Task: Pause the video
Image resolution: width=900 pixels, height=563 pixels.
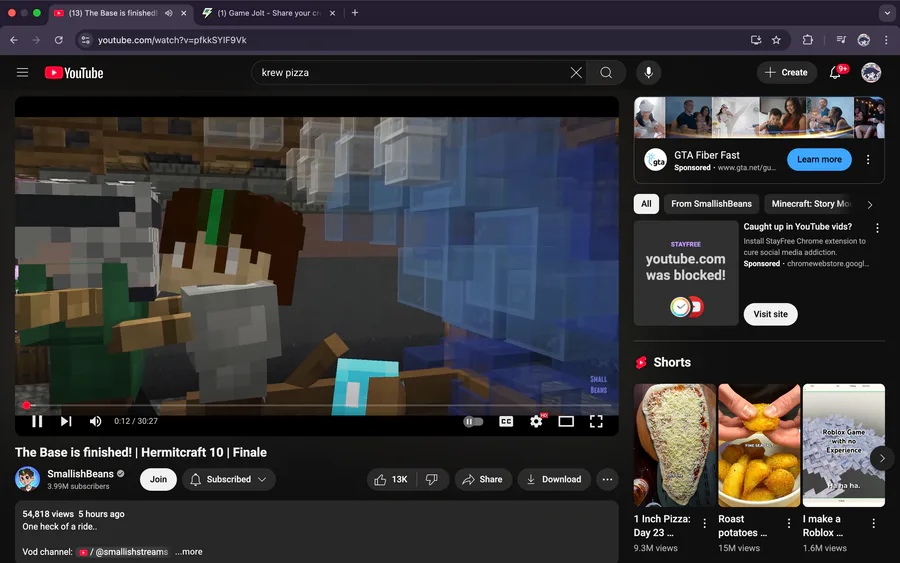Action: 37,421
